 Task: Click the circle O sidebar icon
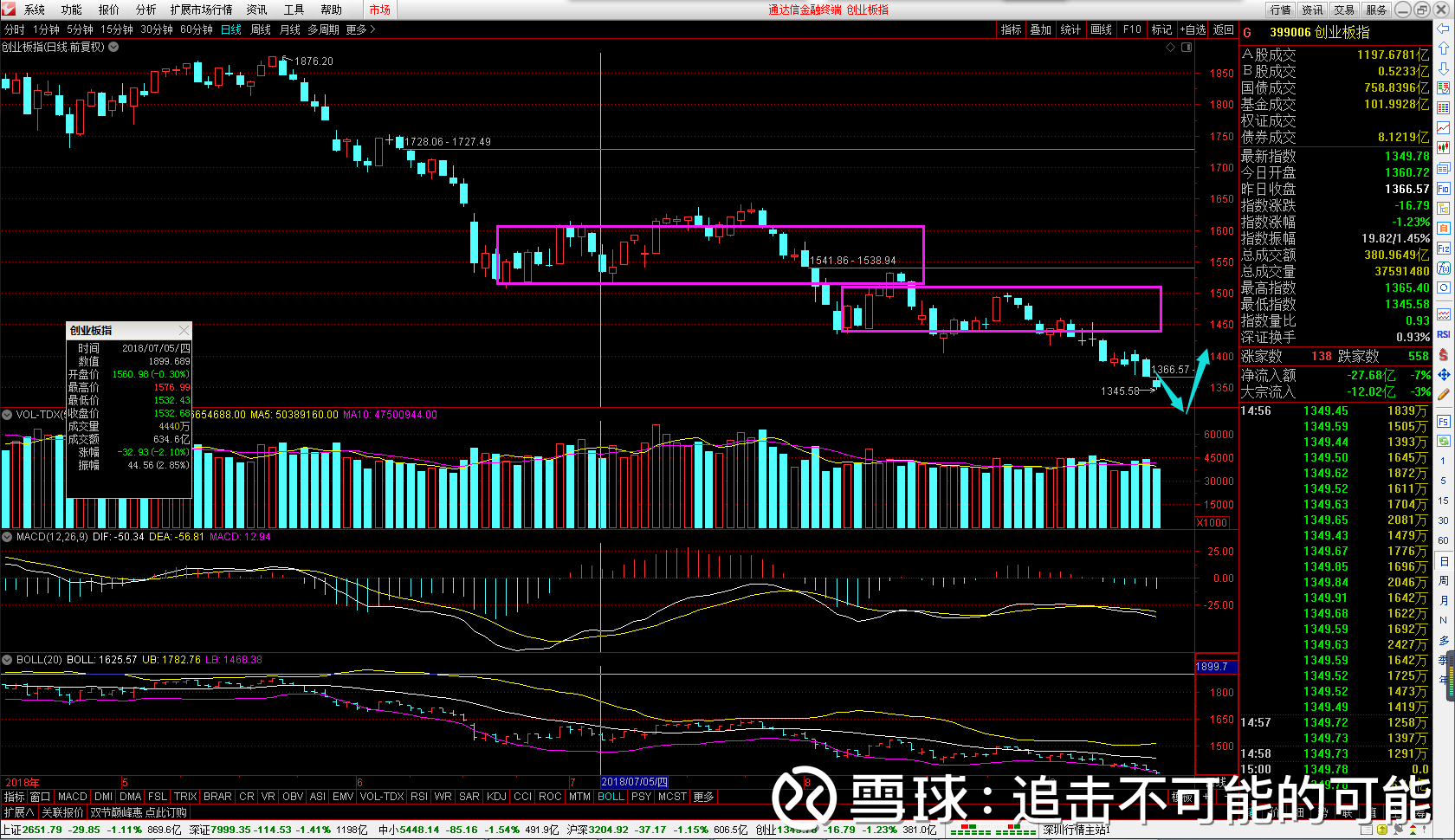coord(1444,288)
